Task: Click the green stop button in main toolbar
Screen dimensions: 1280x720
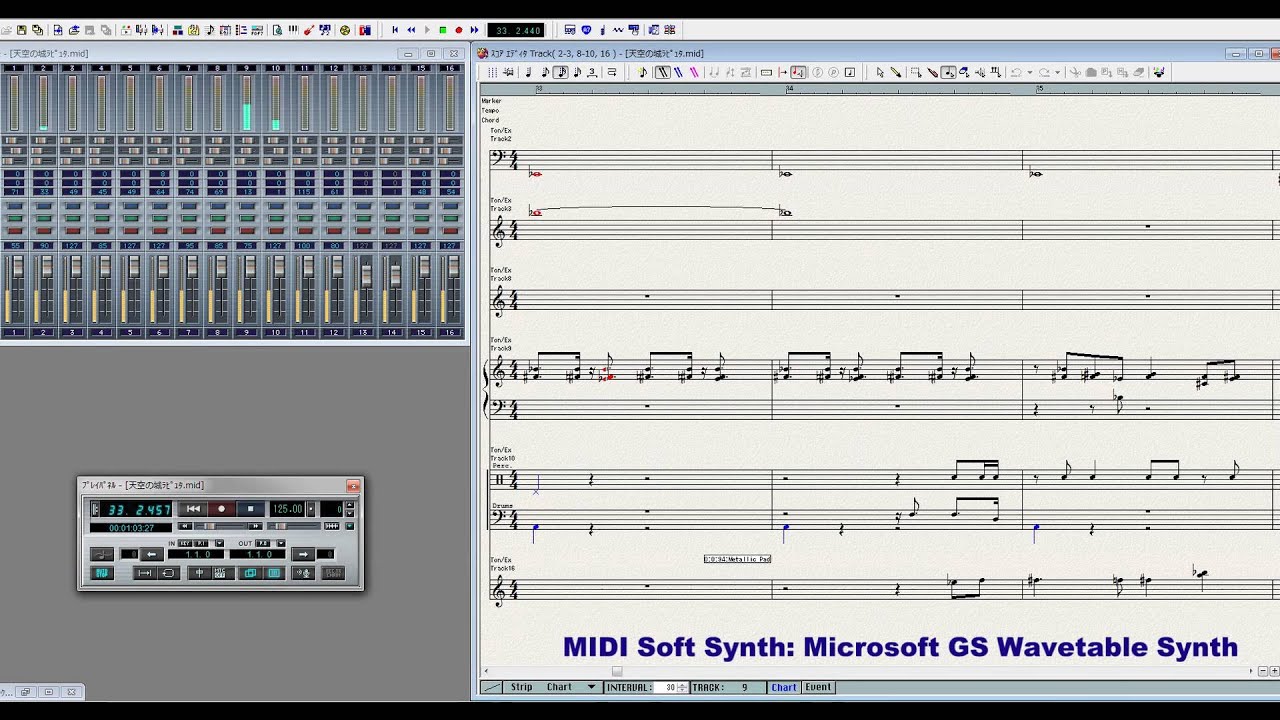Action: coord(443,30)
